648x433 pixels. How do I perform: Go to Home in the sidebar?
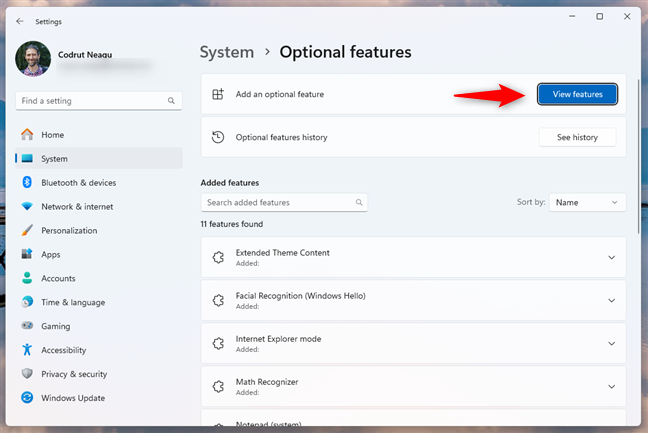(x=52, y=135)
